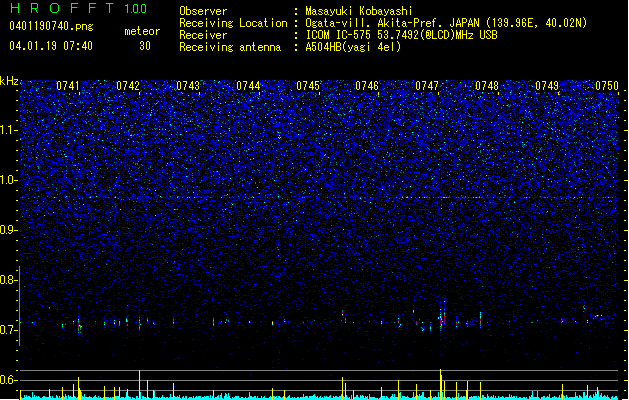This screenshot has height=400, width=629.
Task: Click the tallest yellow intensity spike near 0747
Action: pos(441,384)
